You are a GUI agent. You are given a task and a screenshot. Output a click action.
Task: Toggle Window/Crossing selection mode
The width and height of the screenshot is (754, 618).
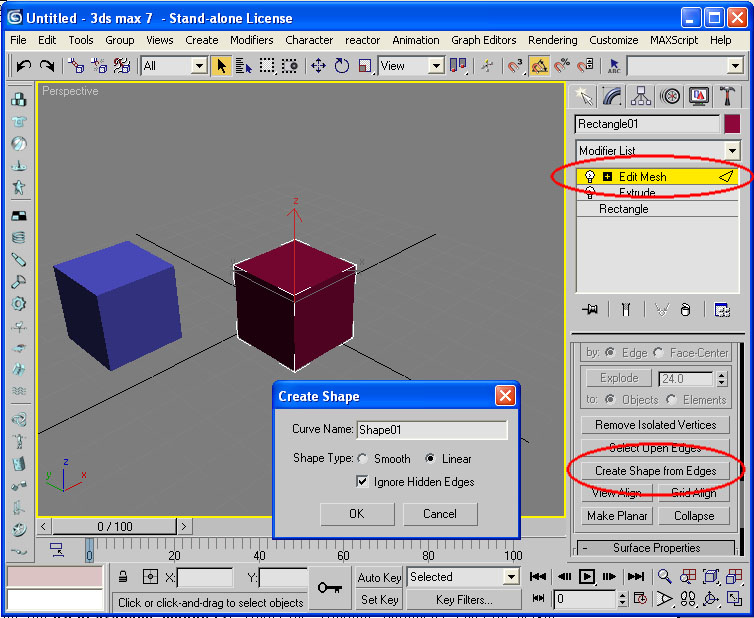(x=289, y=66)
